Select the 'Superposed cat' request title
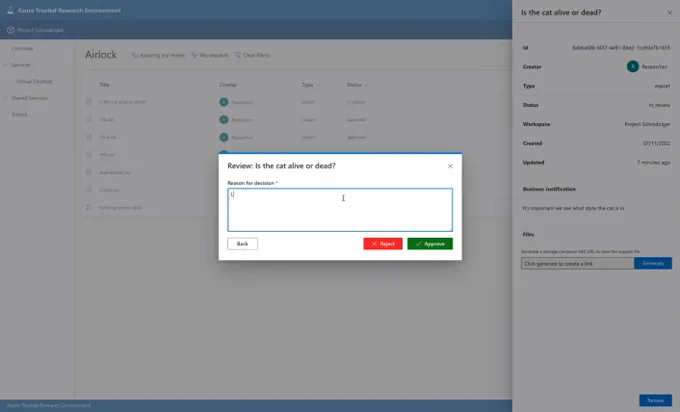This screenshot has width=680, height=412. [114, 172]
